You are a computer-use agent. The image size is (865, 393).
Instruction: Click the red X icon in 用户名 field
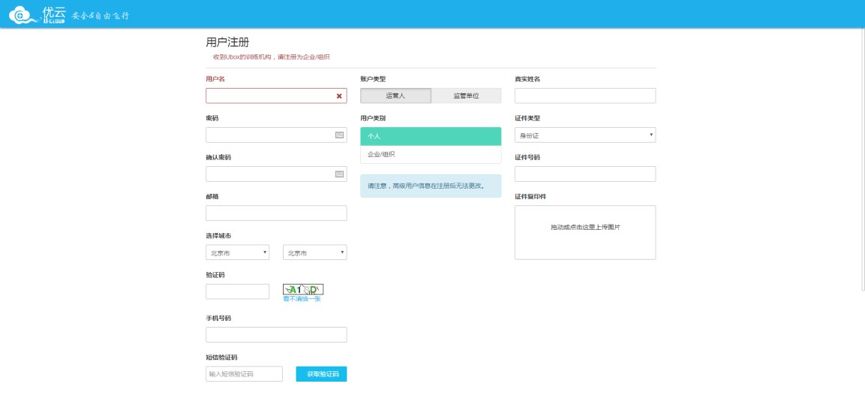(x=339, y=96)
